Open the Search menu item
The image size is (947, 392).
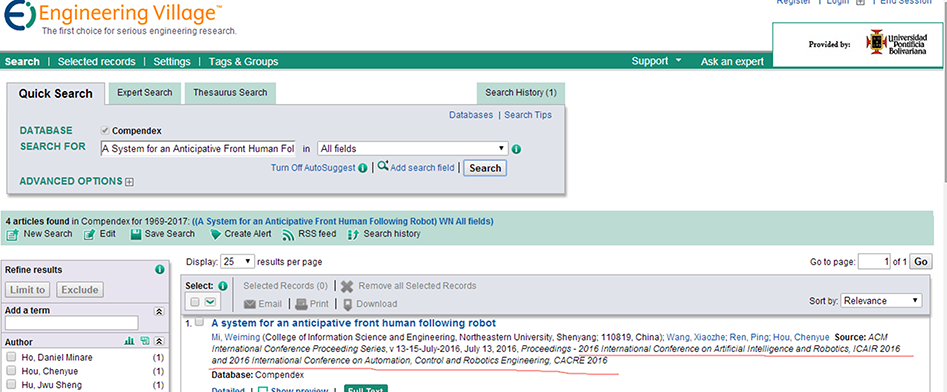22,62
